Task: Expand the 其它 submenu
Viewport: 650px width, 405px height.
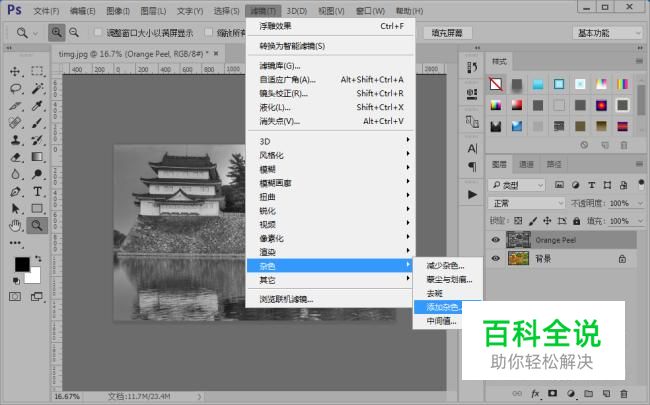Action: coord(330,280)
